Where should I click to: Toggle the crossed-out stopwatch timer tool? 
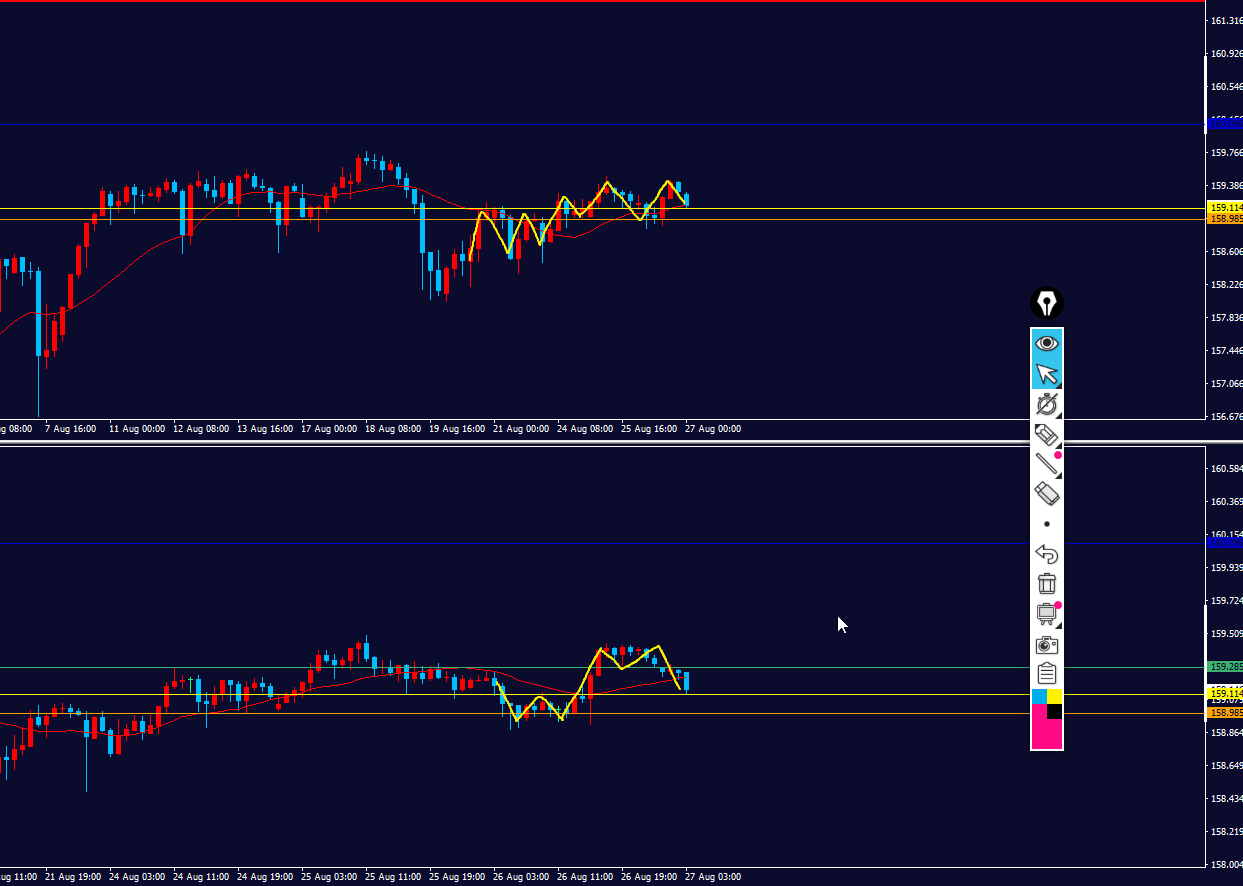point(1047,404)
